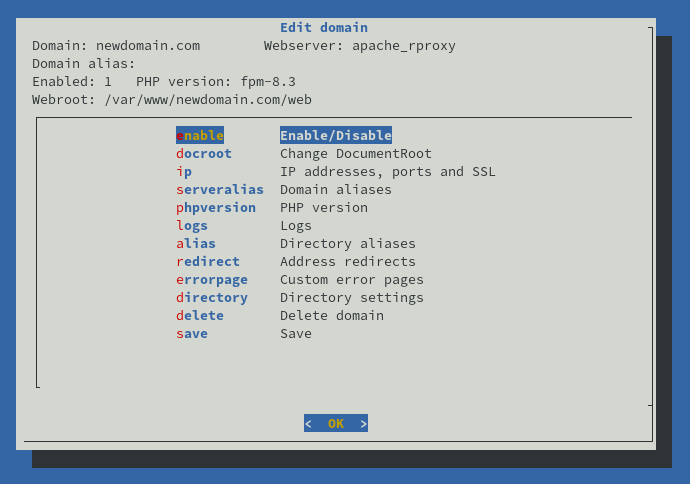This screenshot has height=484, width=690.
Task: Click the 'Domain aliases' description
Action: coord(336,190)
